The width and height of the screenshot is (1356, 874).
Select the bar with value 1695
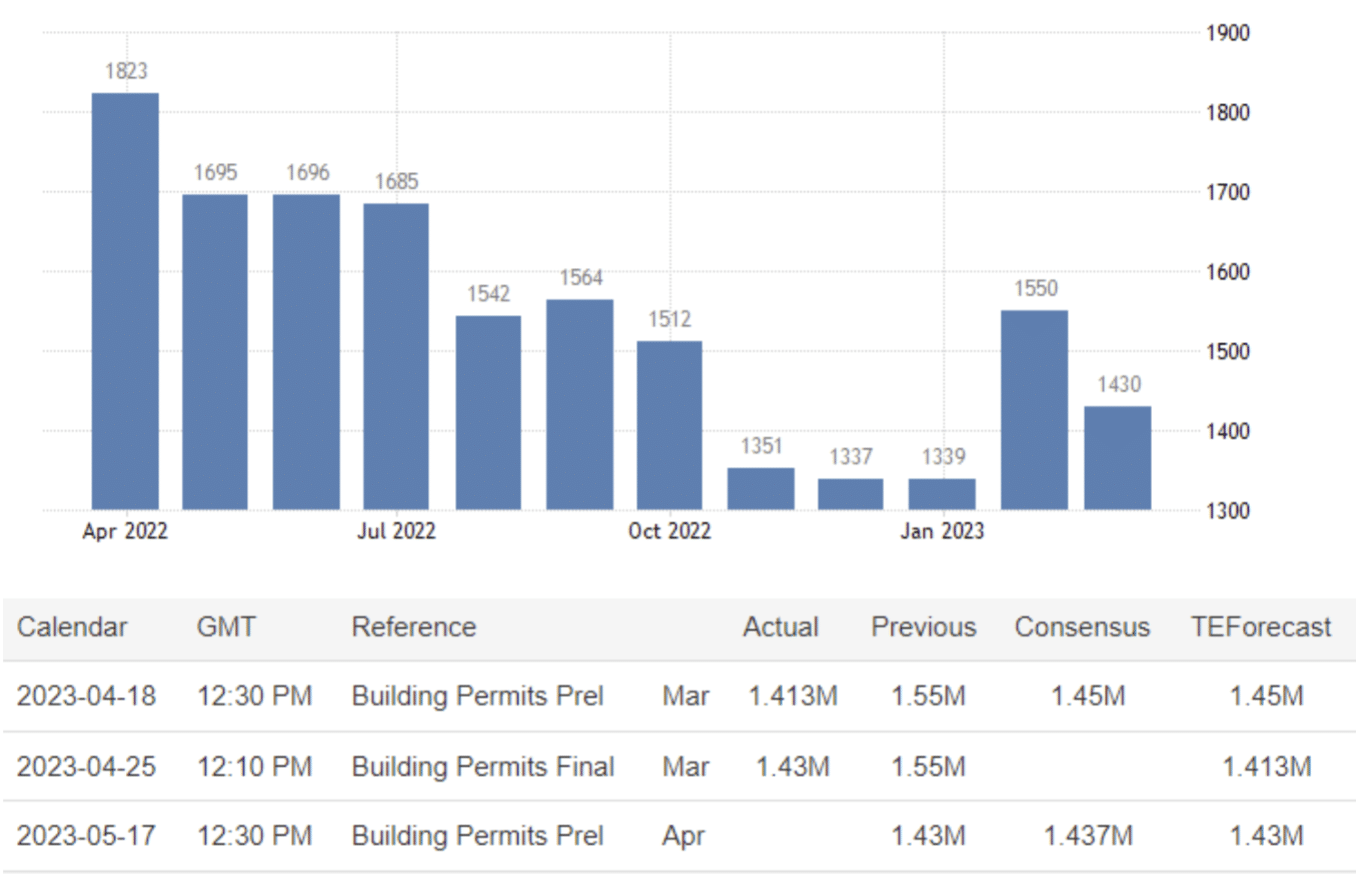point(215,351)
